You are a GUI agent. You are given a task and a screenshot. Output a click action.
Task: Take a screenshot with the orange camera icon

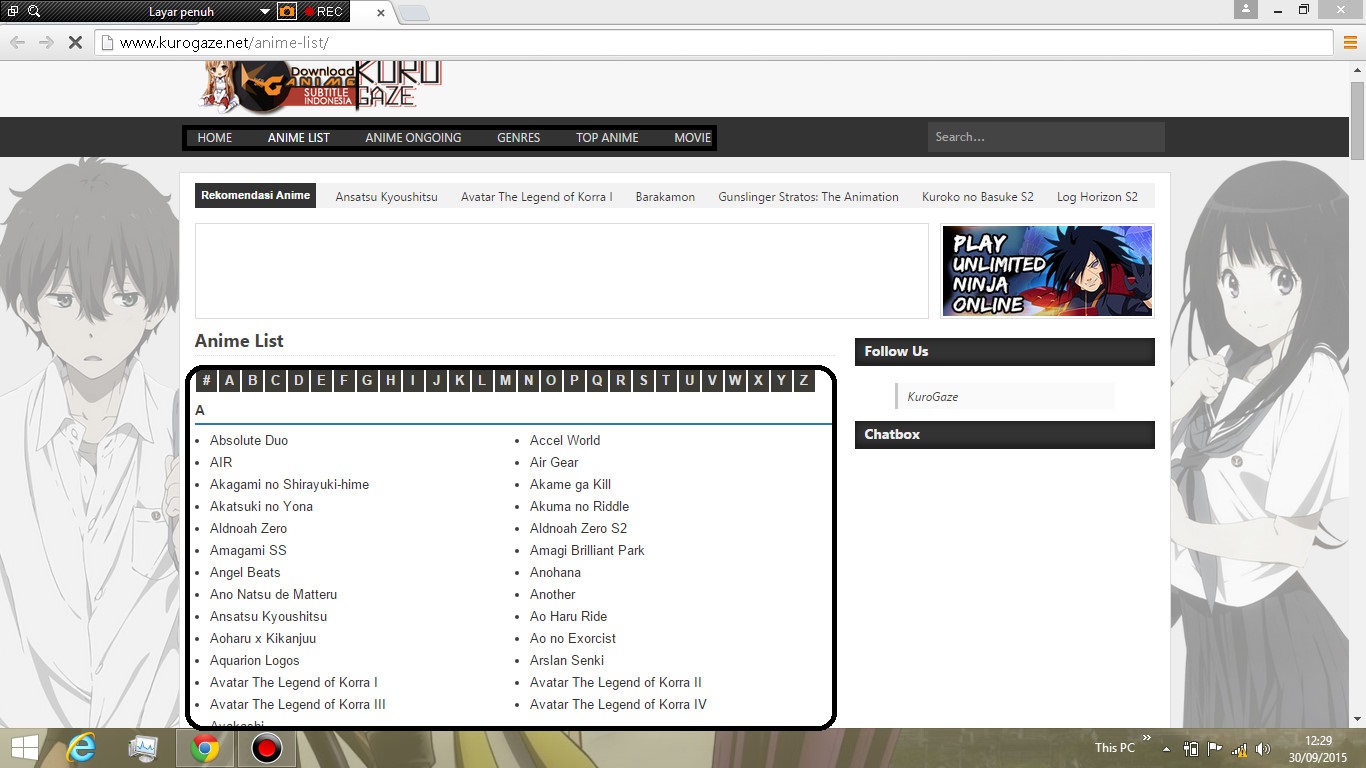tap(287, 12)
